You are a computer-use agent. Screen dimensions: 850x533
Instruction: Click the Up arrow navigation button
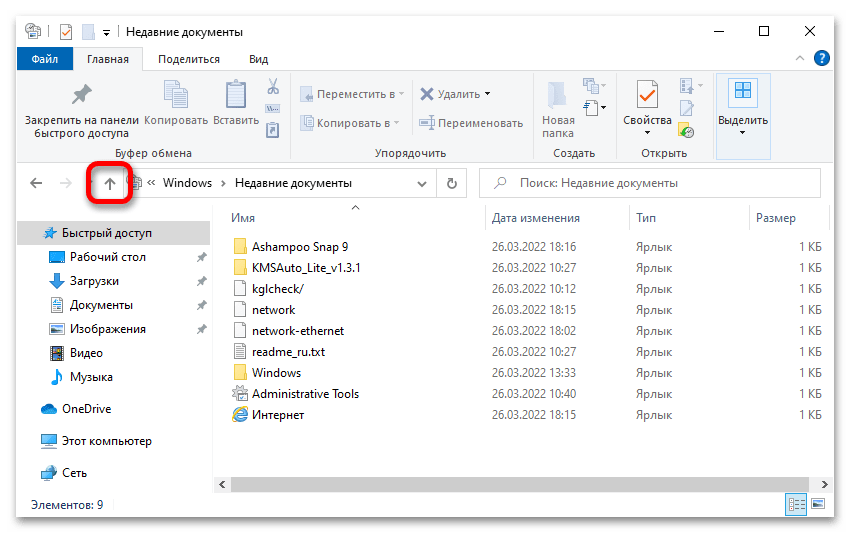(x=110, y=184)
